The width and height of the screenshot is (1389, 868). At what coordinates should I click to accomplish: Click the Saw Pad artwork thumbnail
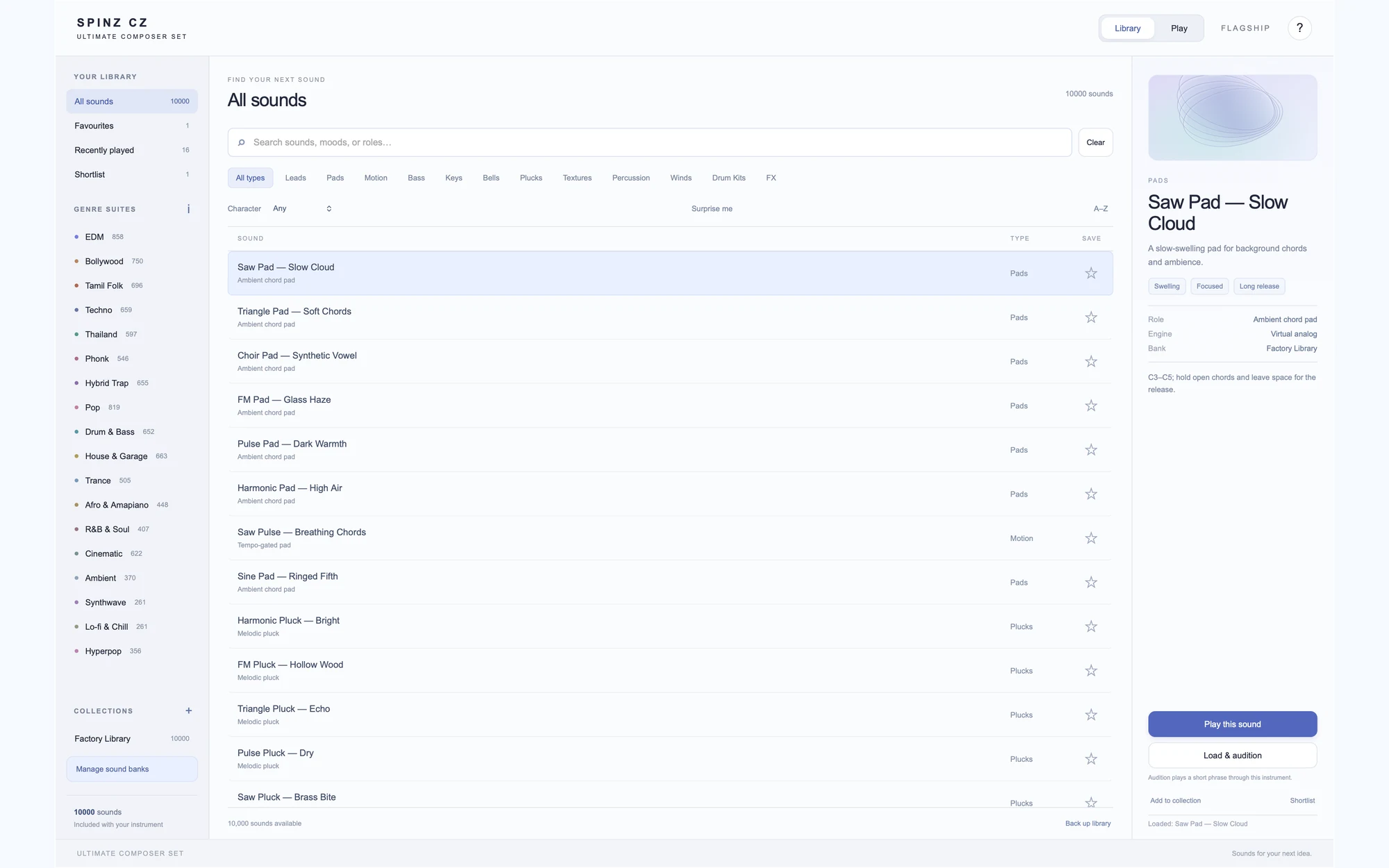tap(1232, 117)
